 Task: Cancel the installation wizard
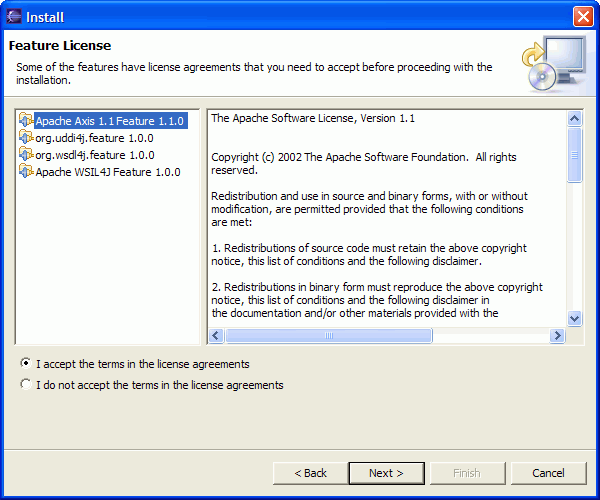tap(548, 473)
